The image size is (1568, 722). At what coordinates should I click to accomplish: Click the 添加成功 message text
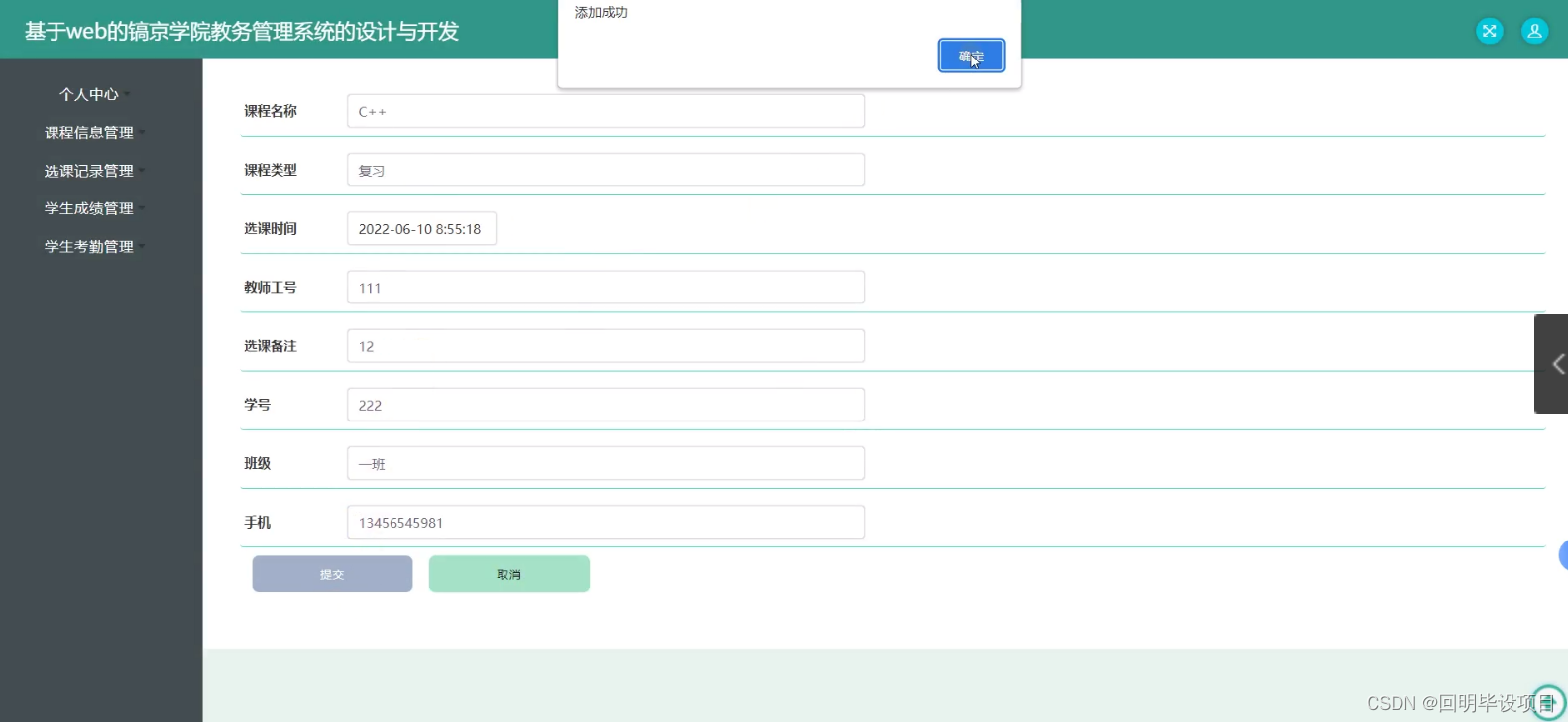point(602,13)
